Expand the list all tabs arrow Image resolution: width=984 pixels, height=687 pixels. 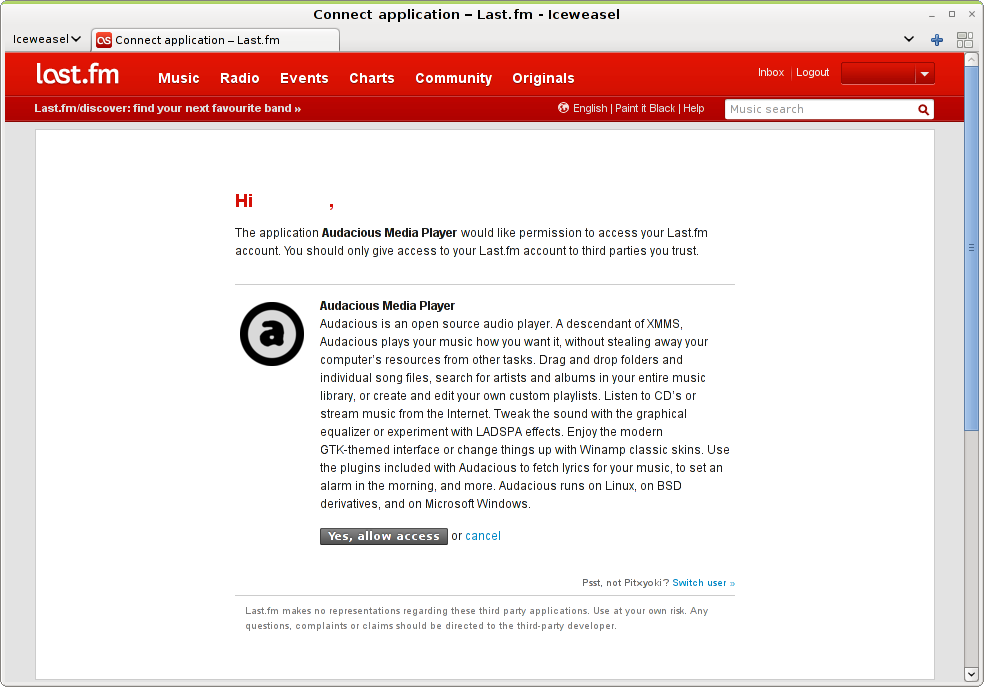(x=909, y=39)
